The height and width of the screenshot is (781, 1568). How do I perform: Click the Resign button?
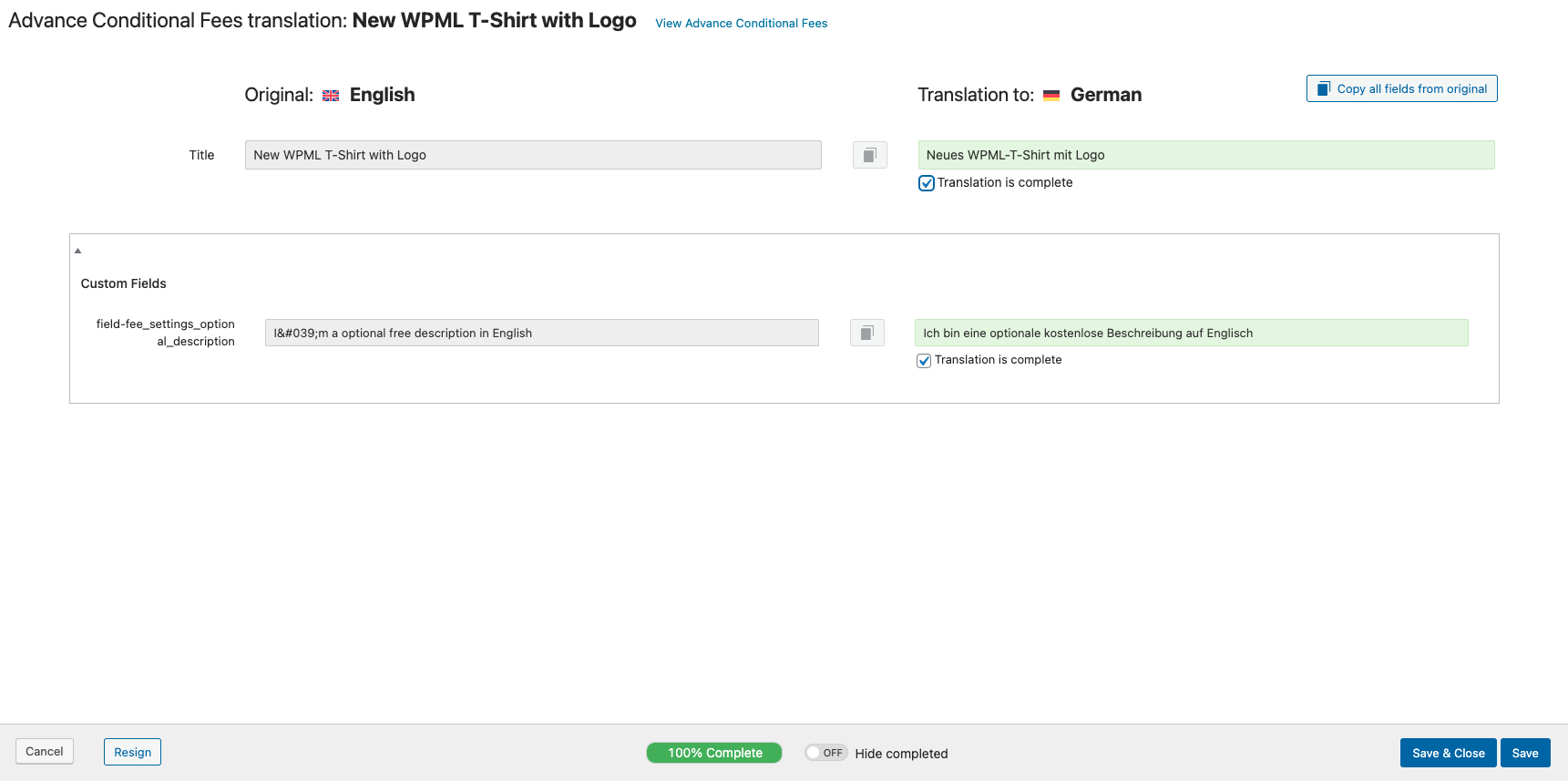click(x=133, y=752)
